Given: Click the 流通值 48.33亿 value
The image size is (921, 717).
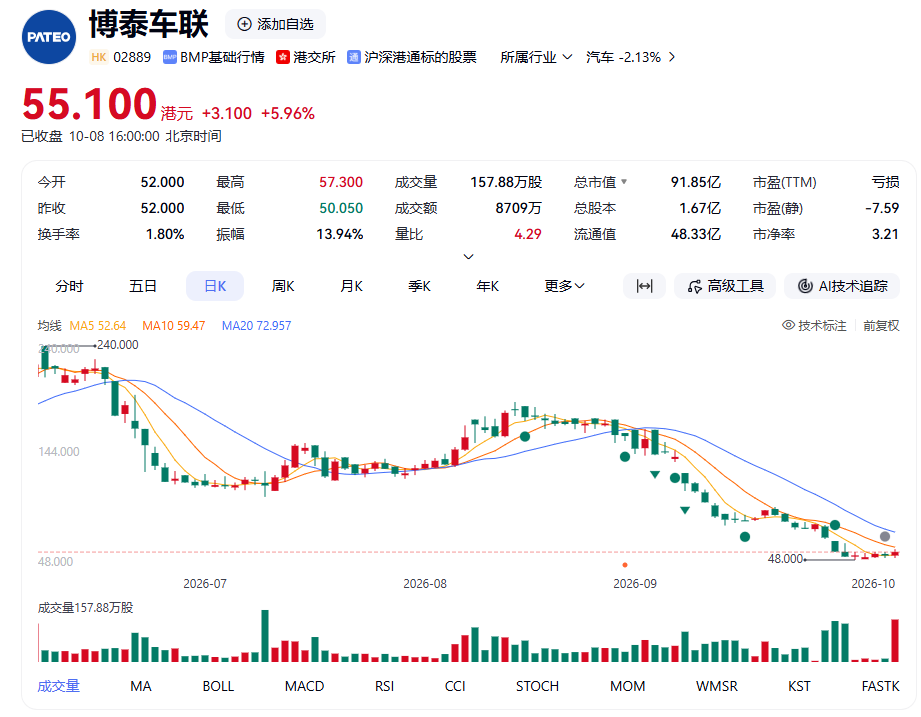Looking at the screenshot, I should click(x=695, y=234).
